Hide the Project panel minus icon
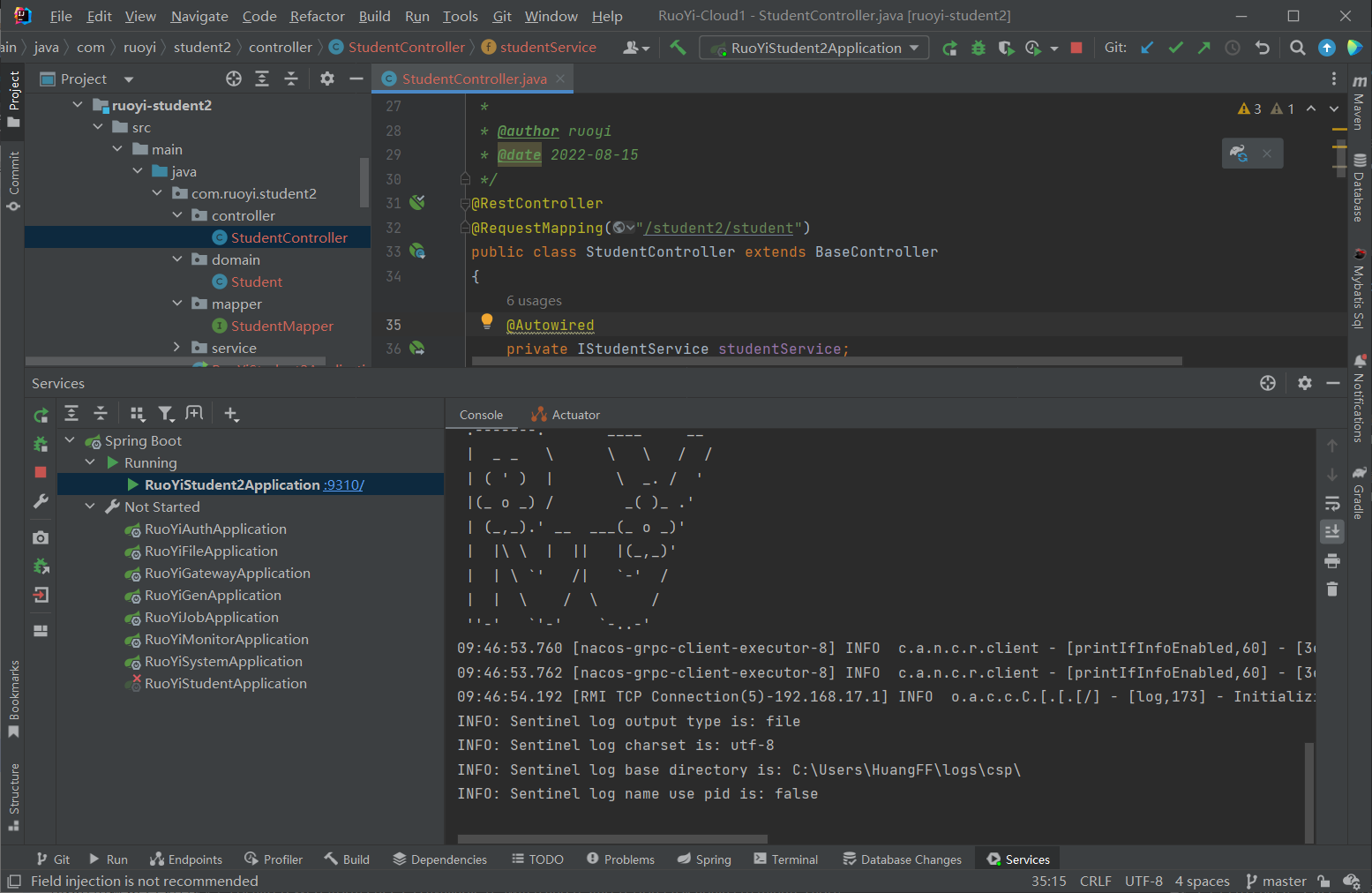 [x=356, y=79]
